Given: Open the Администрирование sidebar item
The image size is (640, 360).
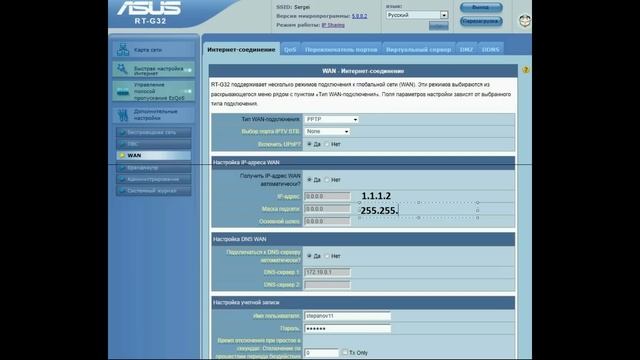Looking at the screenshot, I should point(153,179).
